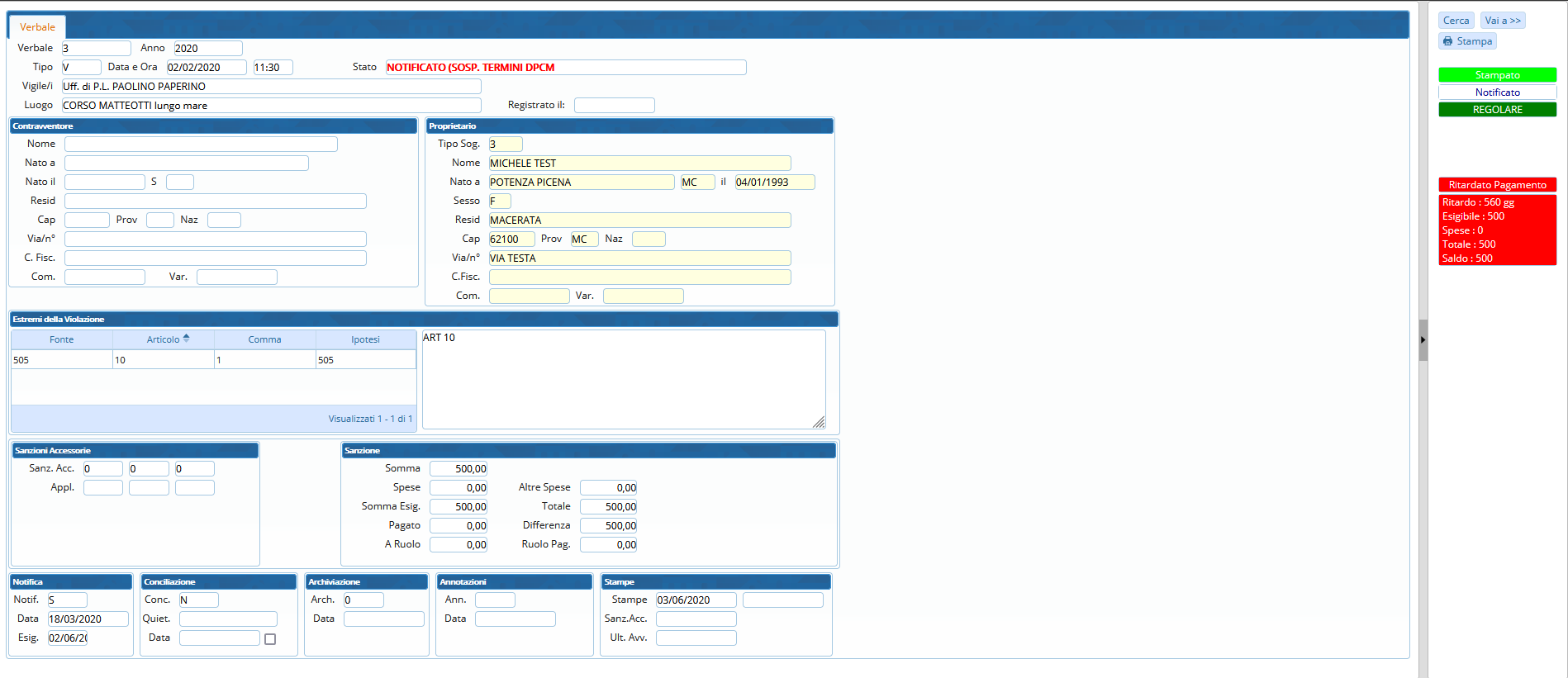1568x678 pixels.
Task: Open the Verbale tab
Action: [x=37, y=27]
